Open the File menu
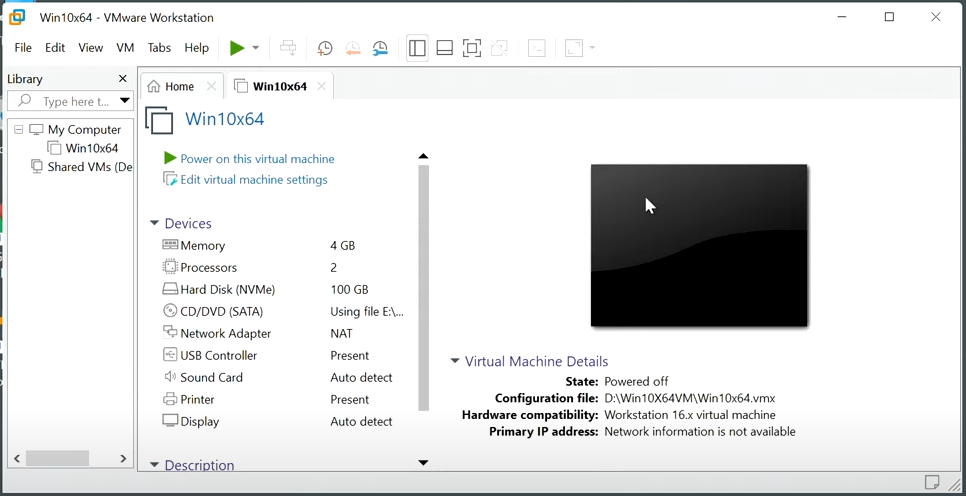 tap(23, 48)
